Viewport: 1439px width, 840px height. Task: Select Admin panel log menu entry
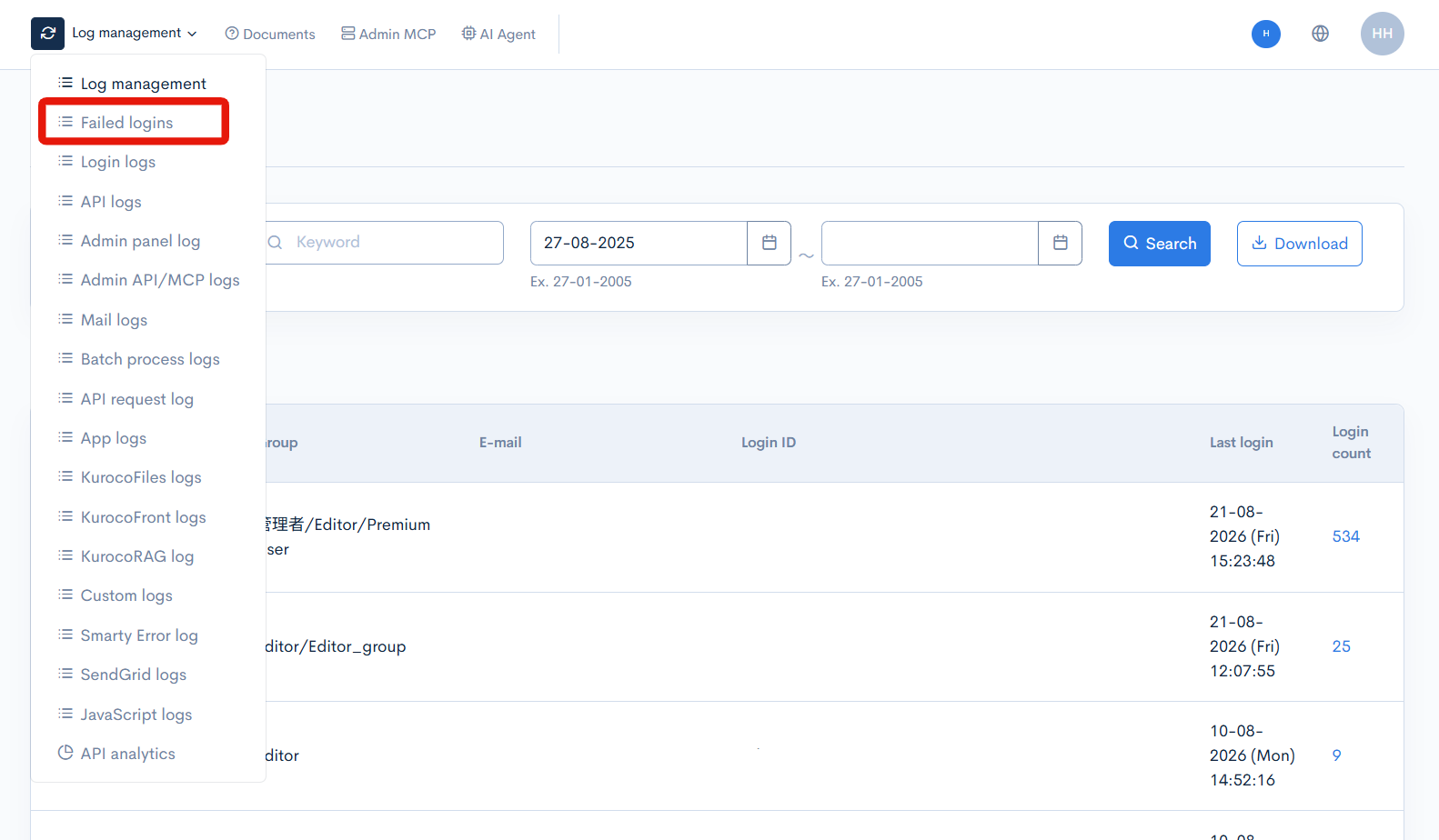click(129, 241)
